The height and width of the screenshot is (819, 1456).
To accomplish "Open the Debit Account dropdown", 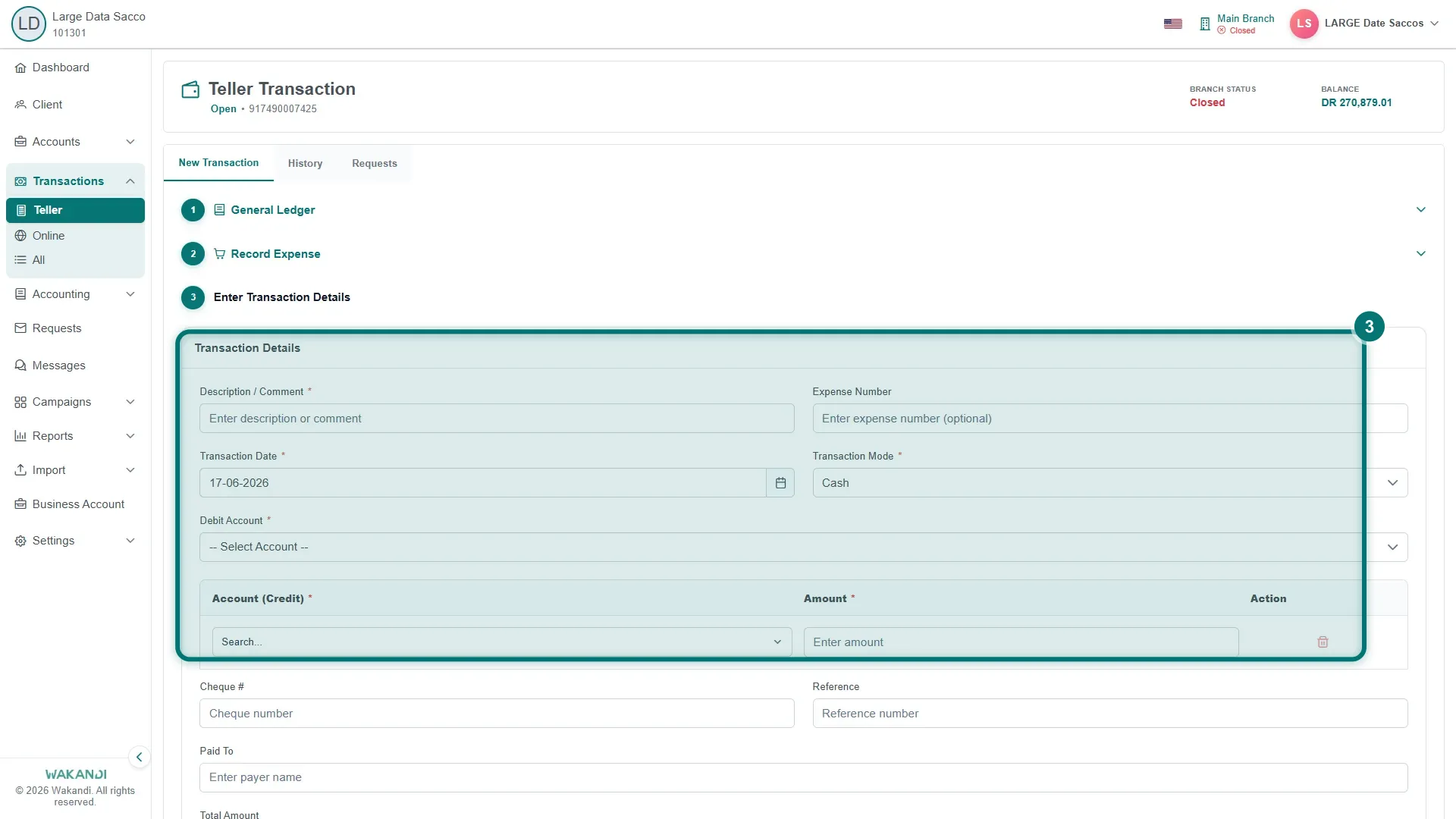I will (x=804, y=548).
